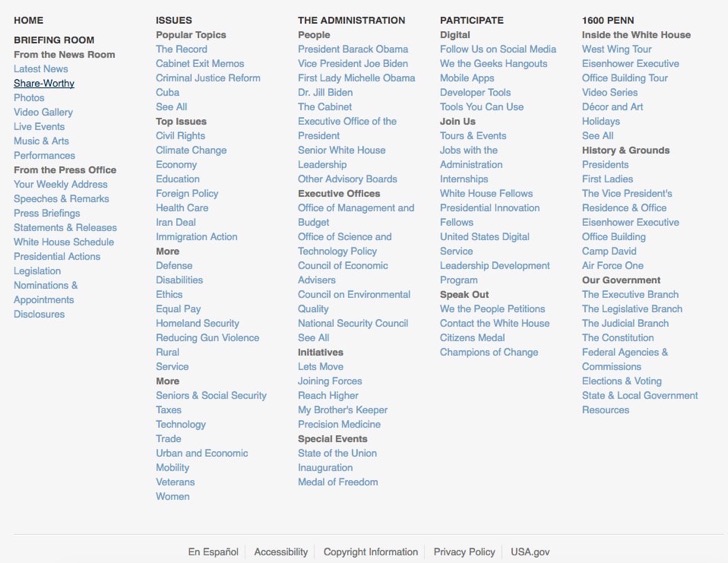This screenshot has width=728, height=563.
Task: Open the Share-Worthy link
Action: coord(44,84)
